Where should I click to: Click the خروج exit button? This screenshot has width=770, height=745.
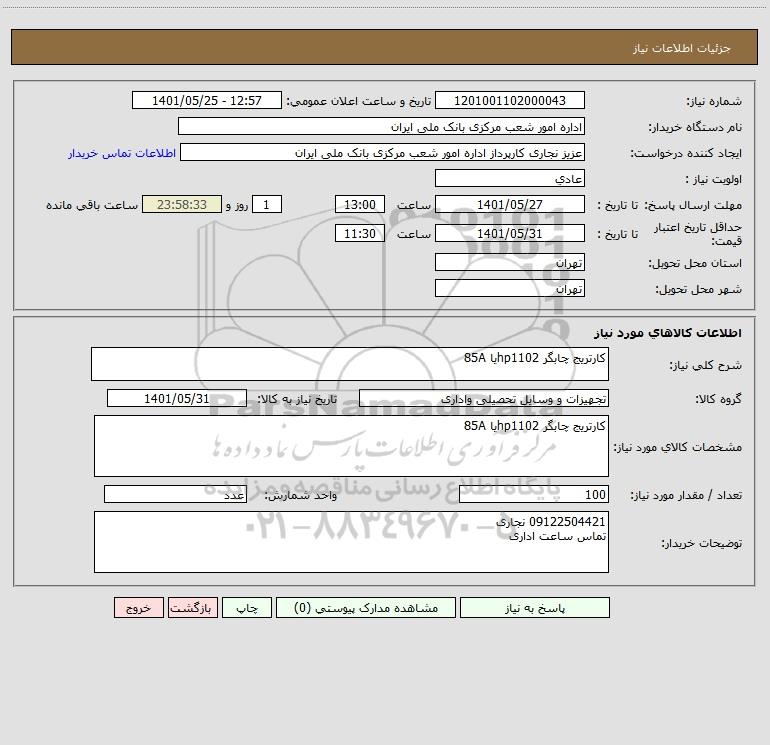pyautogui.click(x=138, y=607)
